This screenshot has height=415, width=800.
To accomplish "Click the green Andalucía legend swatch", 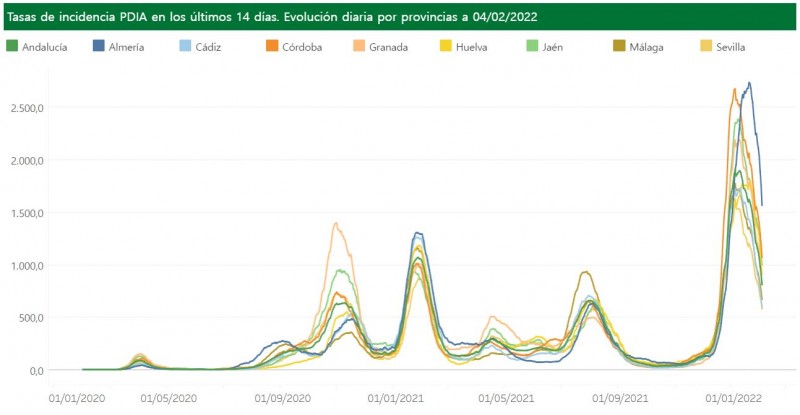I will [x=12, y=46].
